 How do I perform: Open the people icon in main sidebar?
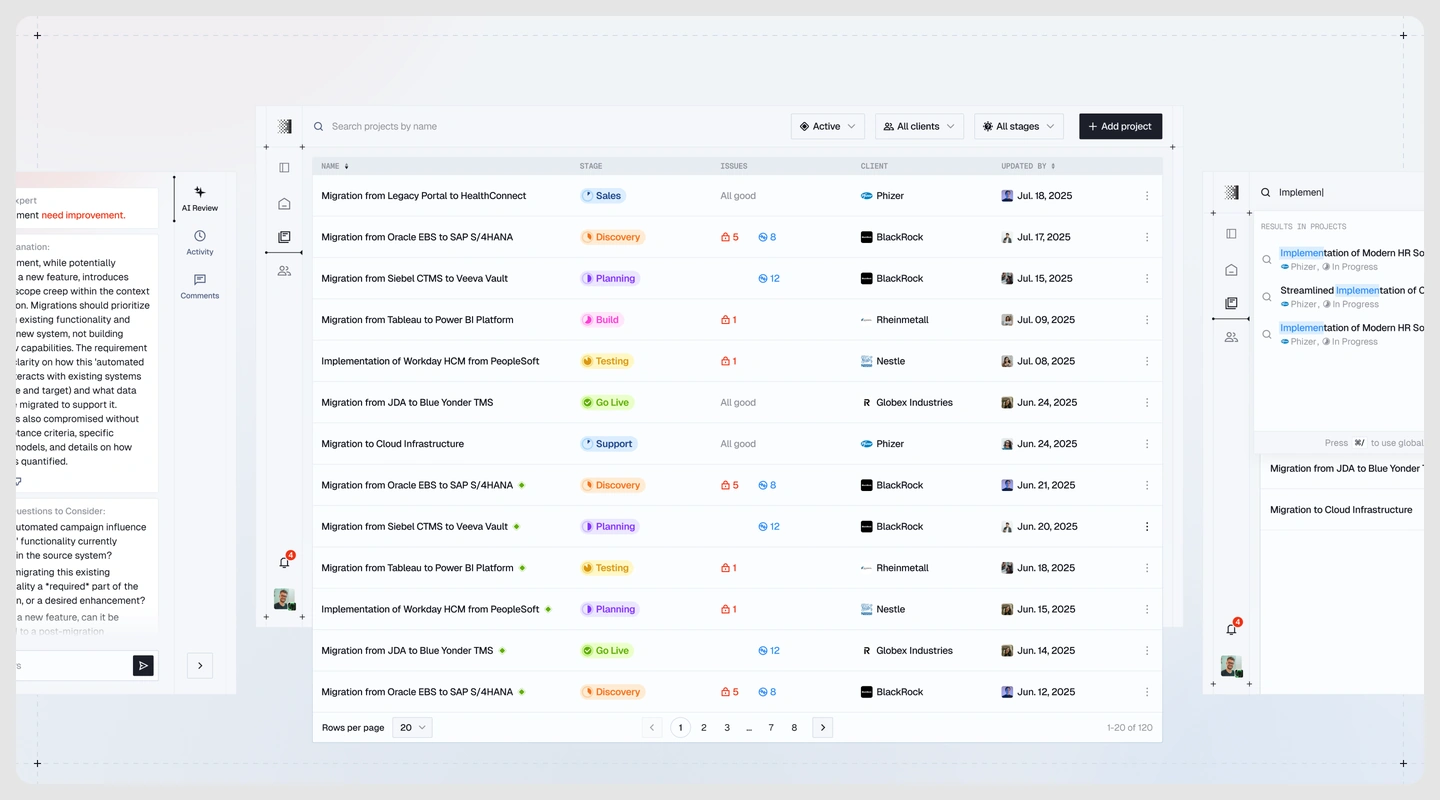[284, 271]
